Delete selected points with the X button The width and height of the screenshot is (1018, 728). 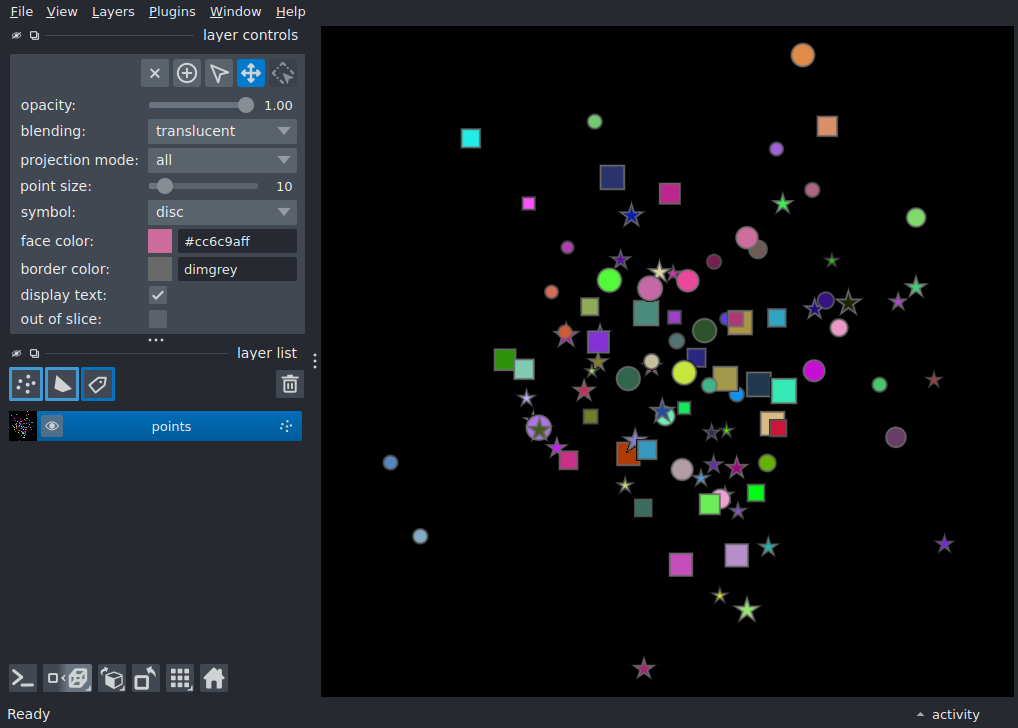pos(155,73)
